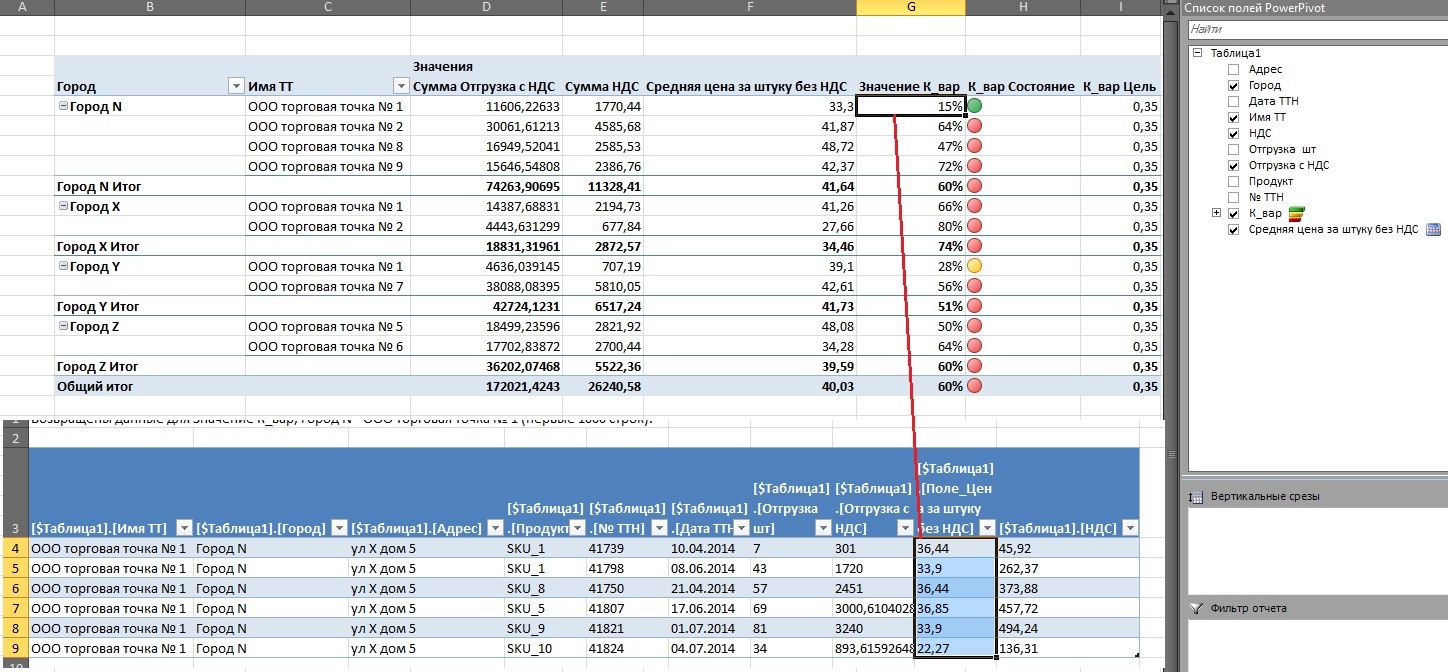Image resolution: width=1448 pixels, height=672 pixels.
Task: Enable the Адрес field checkbox
Action: coord(1232,69)
